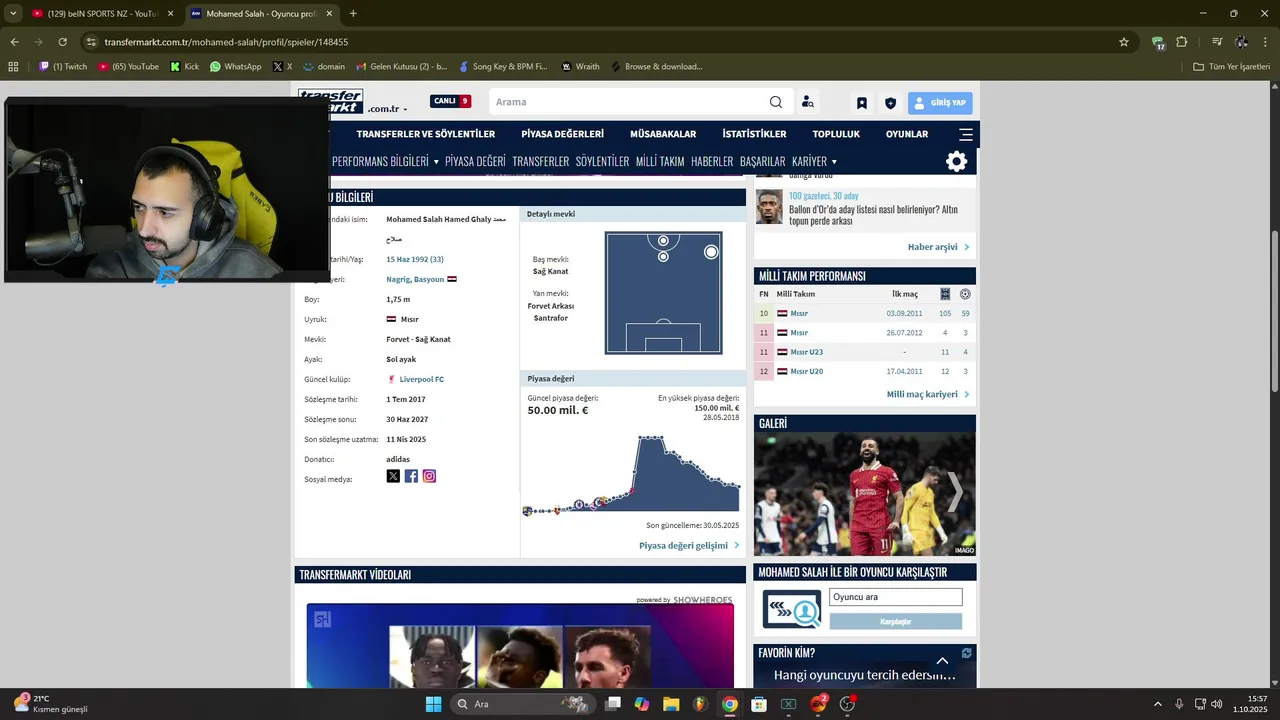Click the Transfermarkt logo

click(x=331, y=102)
